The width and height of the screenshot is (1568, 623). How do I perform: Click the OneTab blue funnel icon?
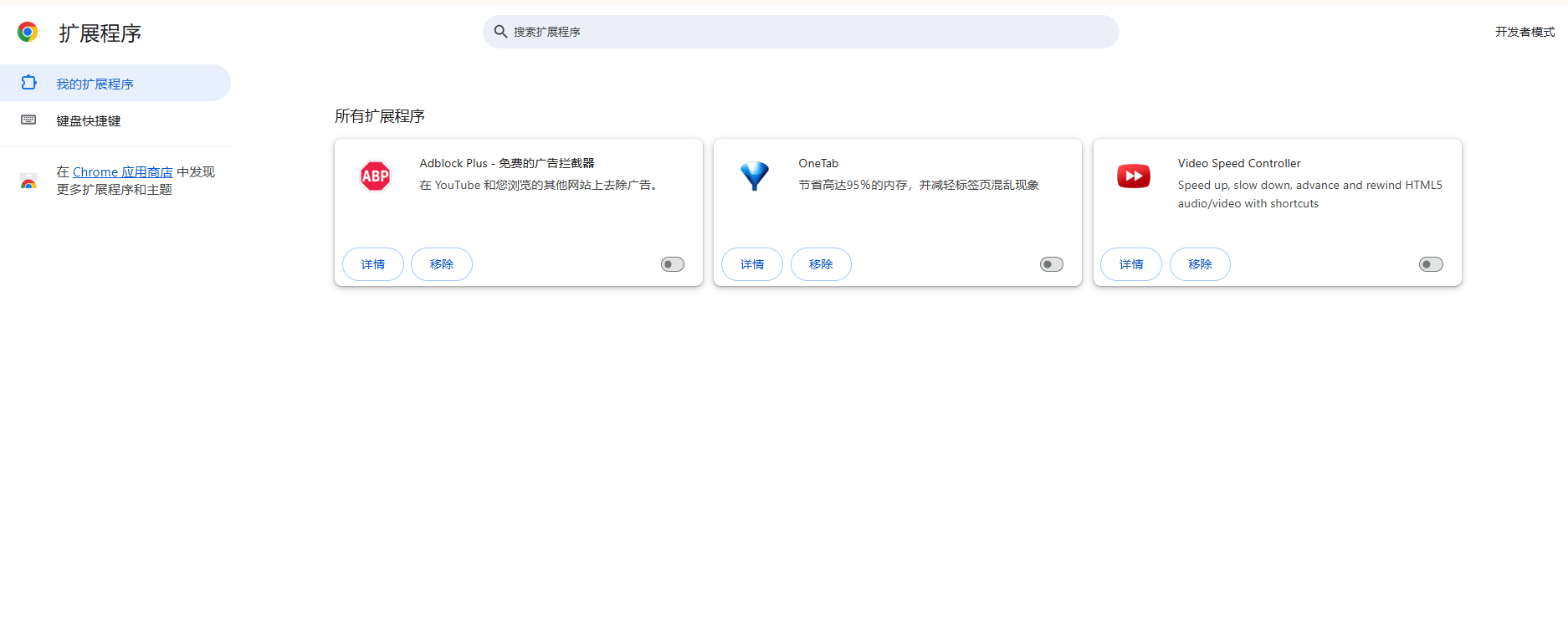pyautogui.click(x=754, y=176)
